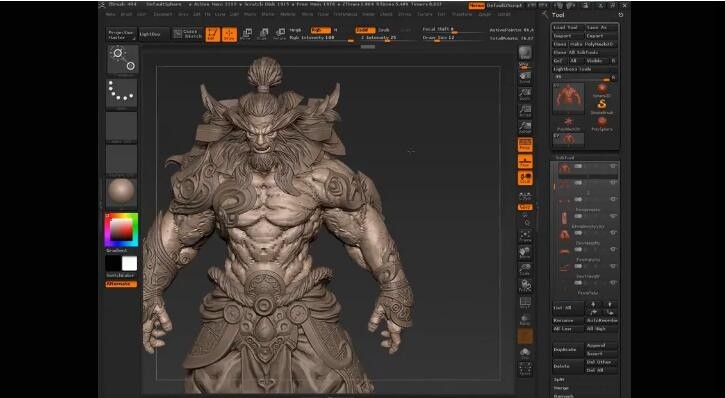Click the Rotate view icon in right shelf
The width and height of the screenshot is (725, 398).
pos(525,286)
